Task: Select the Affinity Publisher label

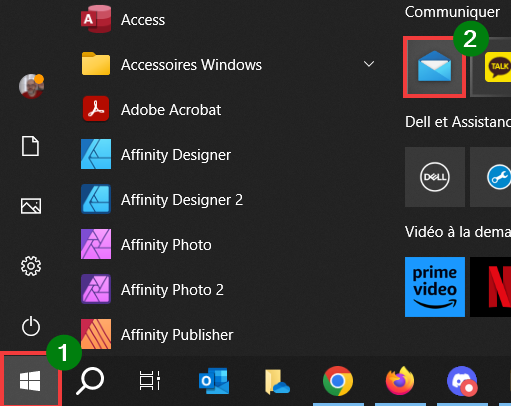Action: (177, 335)
